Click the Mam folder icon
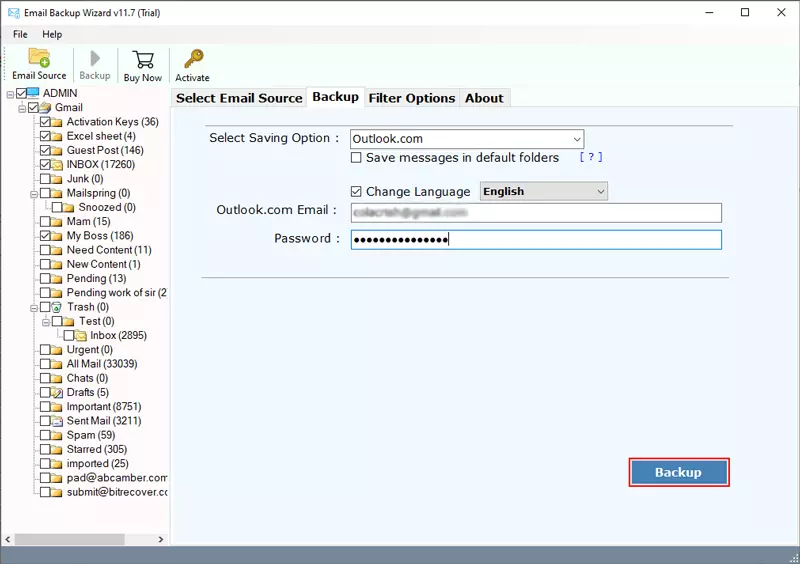Screen dimensions: 800x564 click(57, 222)
